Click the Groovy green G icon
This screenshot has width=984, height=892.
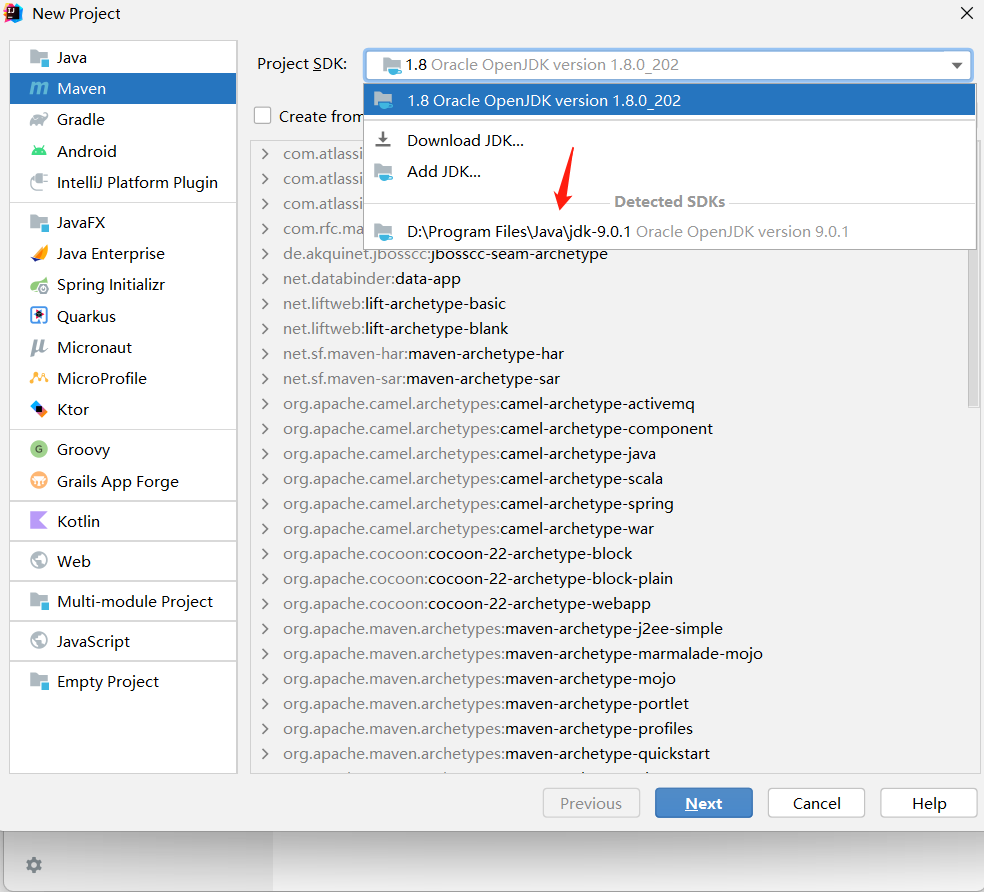(x=39, y=449)
